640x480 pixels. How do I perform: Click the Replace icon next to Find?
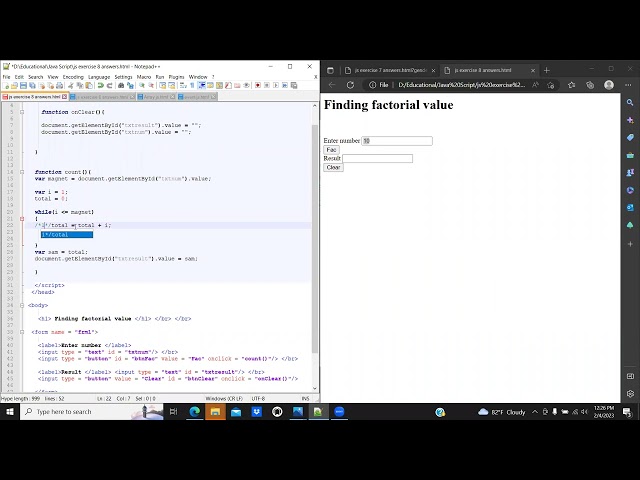130,85
